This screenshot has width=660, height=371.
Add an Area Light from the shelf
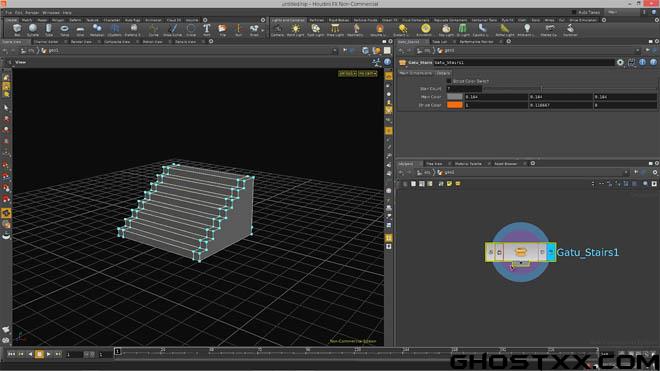(x=335, y=29)
